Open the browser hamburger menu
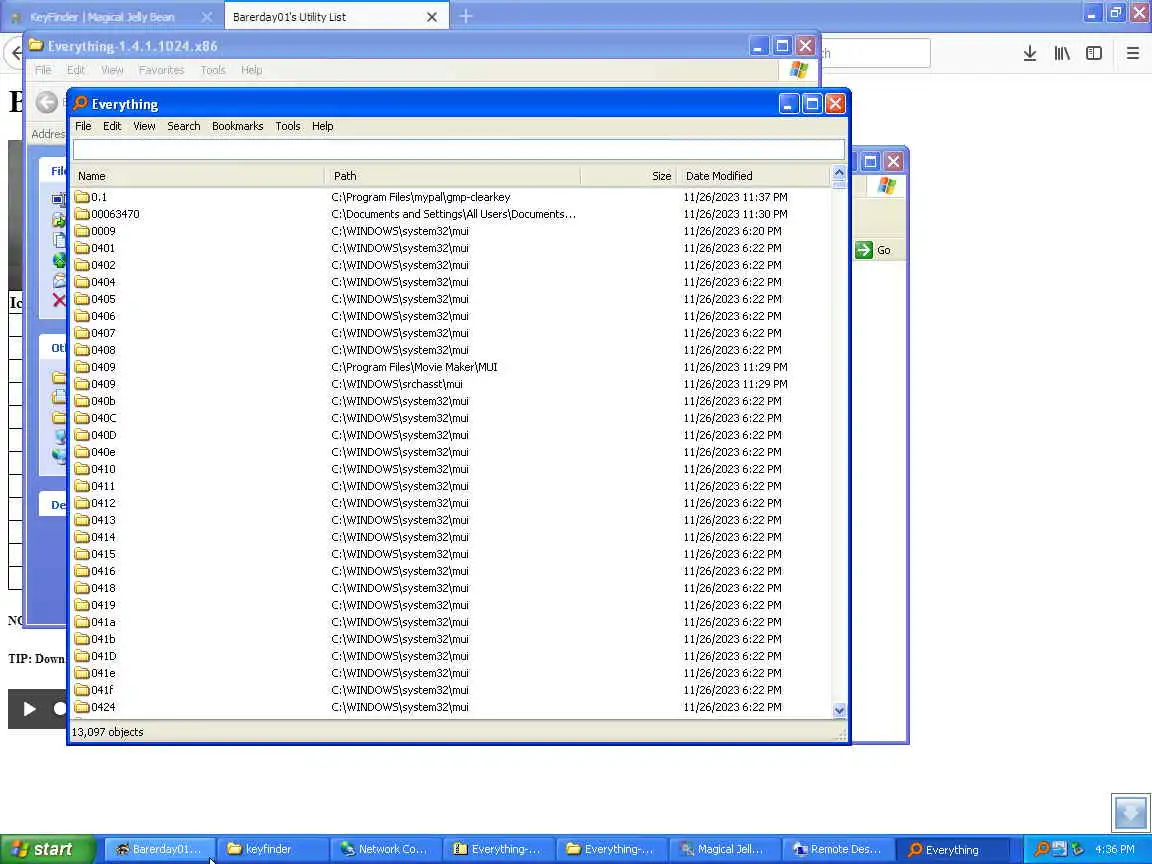 pyautogui.click(x=1132, y=53)
